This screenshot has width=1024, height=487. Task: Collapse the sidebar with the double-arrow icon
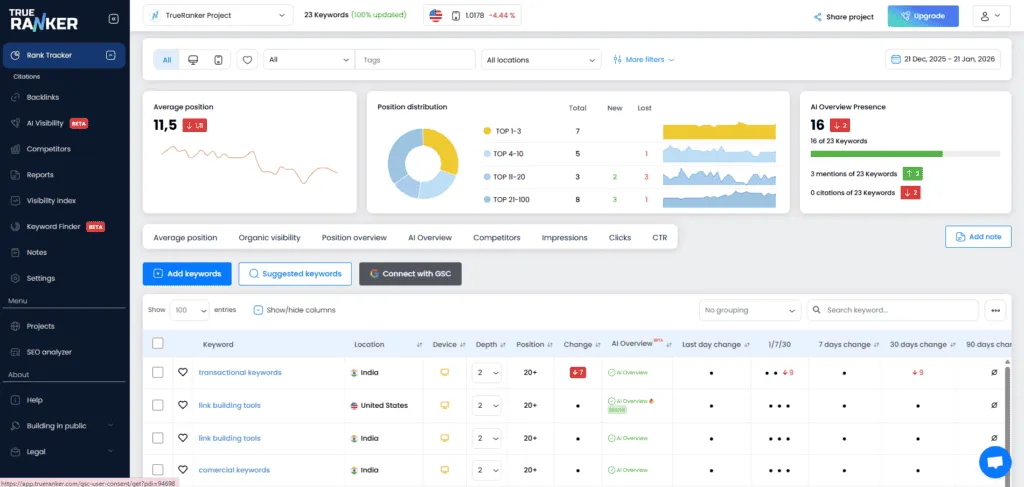click(x=113, y=20)
